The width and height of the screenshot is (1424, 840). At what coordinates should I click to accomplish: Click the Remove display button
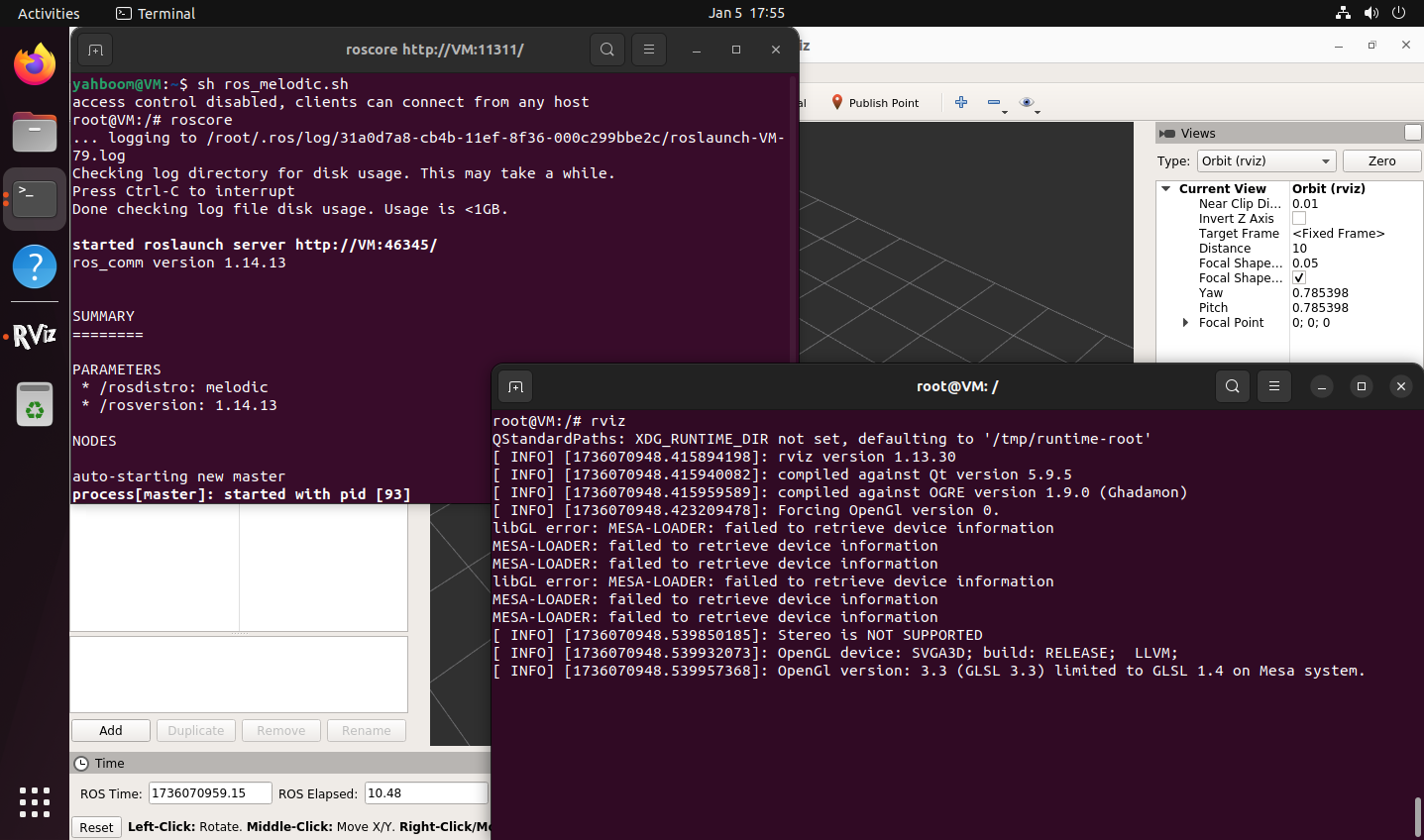coord(281,730)
